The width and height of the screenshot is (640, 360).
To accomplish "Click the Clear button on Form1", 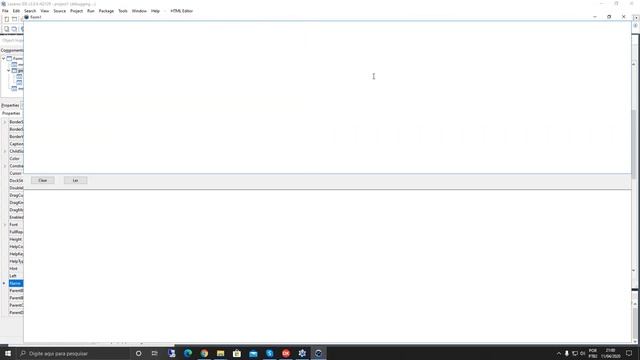I will tap(42, 180).
